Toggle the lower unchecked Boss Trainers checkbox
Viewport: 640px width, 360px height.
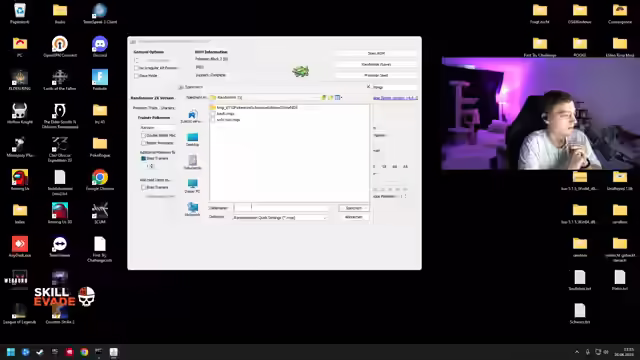point(143,187)
